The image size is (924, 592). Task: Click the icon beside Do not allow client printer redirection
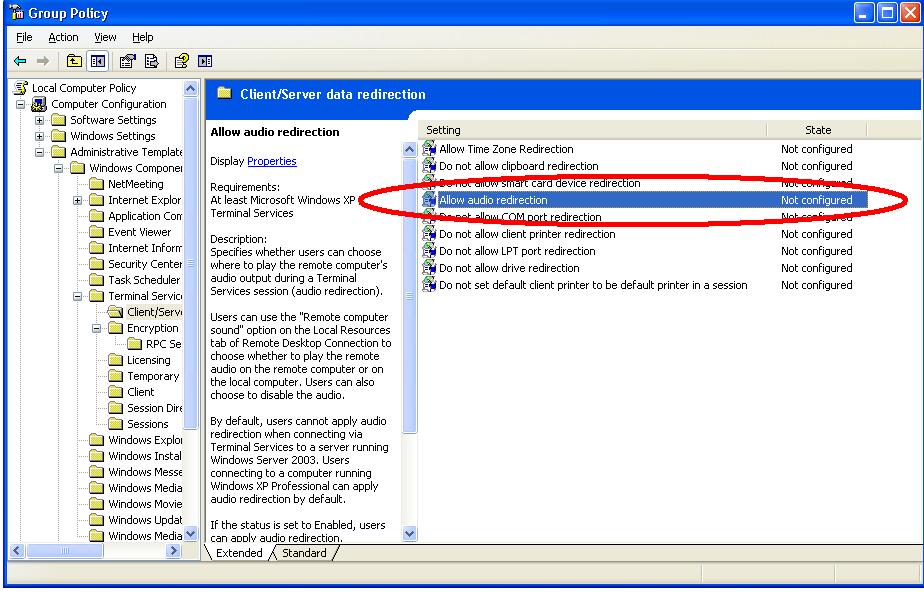(x=429, y=234)
